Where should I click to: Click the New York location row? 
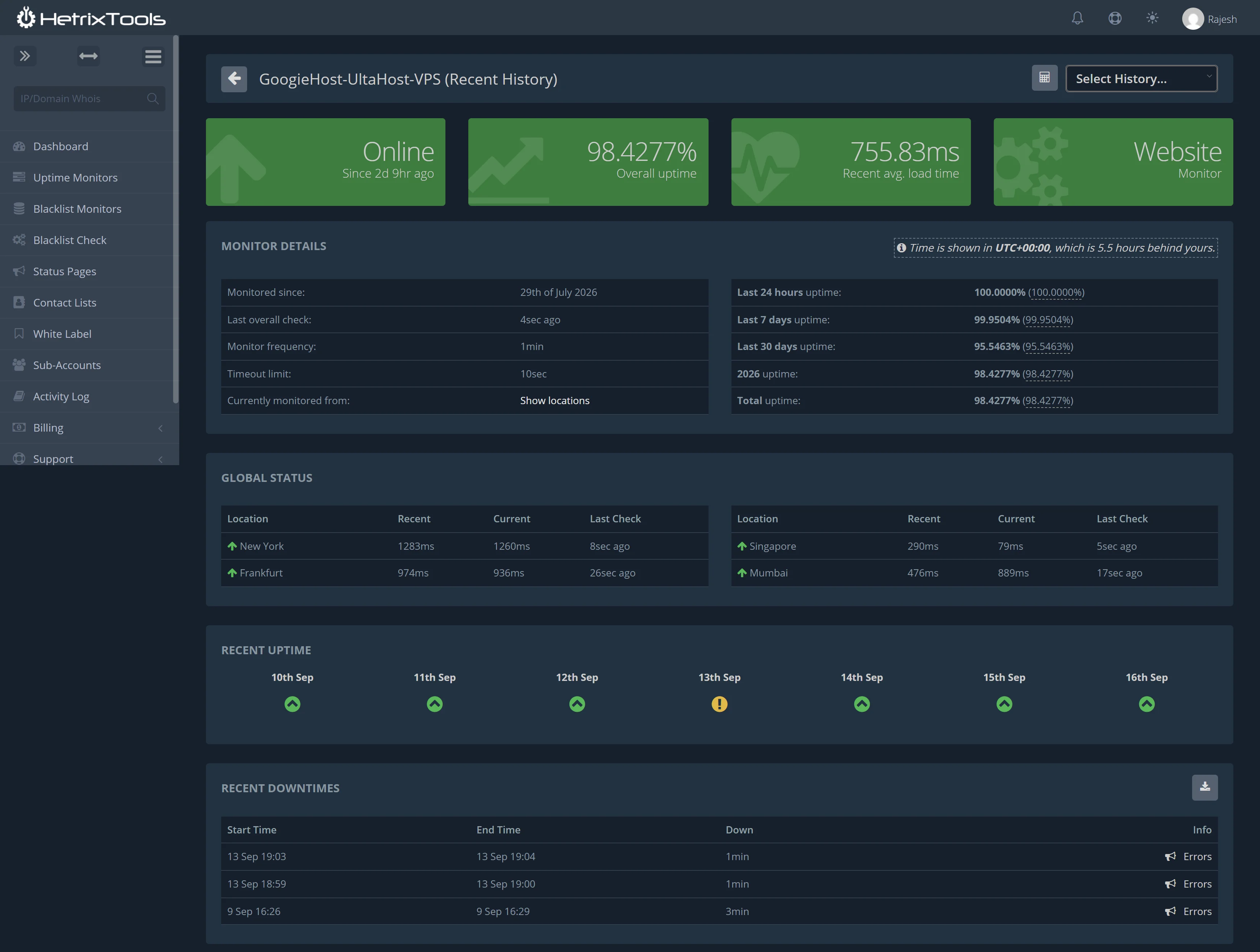[465, 546]
